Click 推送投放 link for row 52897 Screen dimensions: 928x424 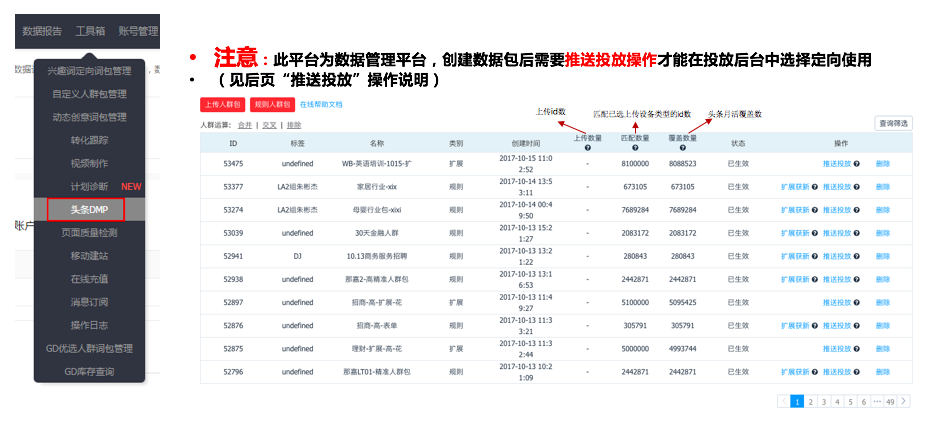point(836,303)
